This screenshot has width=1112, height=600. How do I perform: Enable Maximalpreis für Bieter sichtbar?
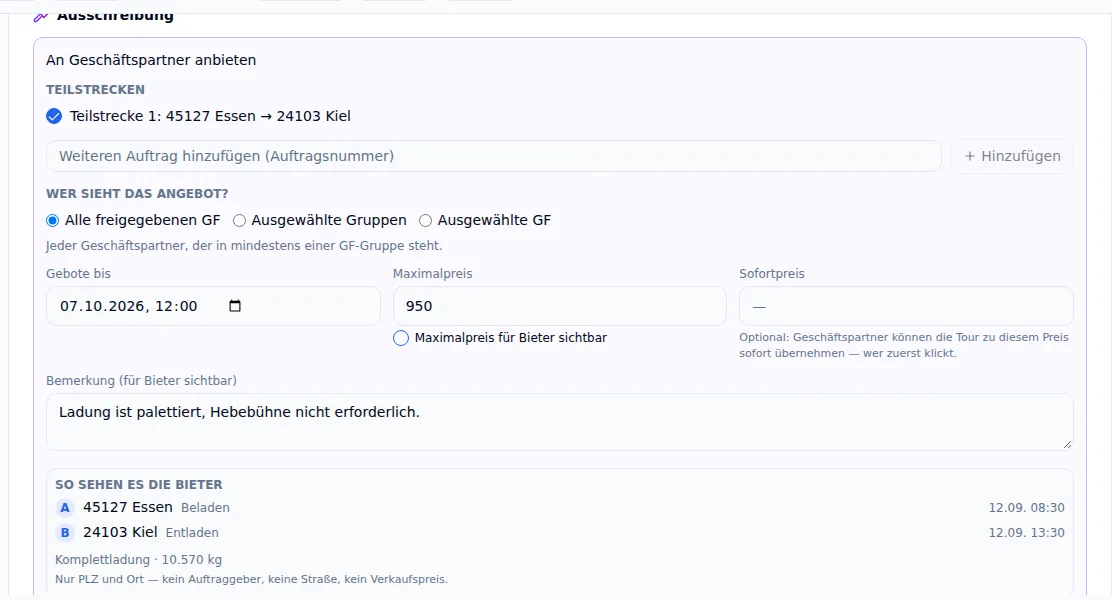[x=401, y=338]
